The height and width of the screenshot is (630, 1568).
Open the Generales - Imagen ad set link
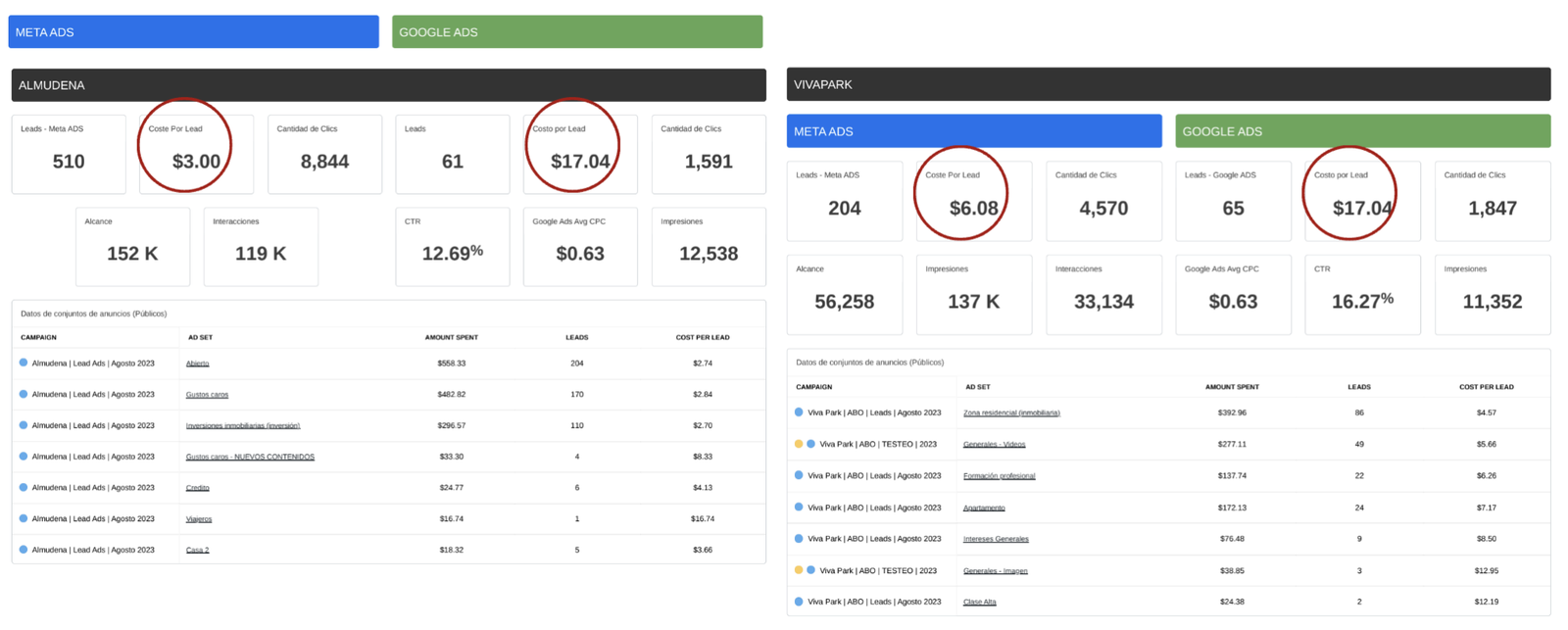[995, 571]
